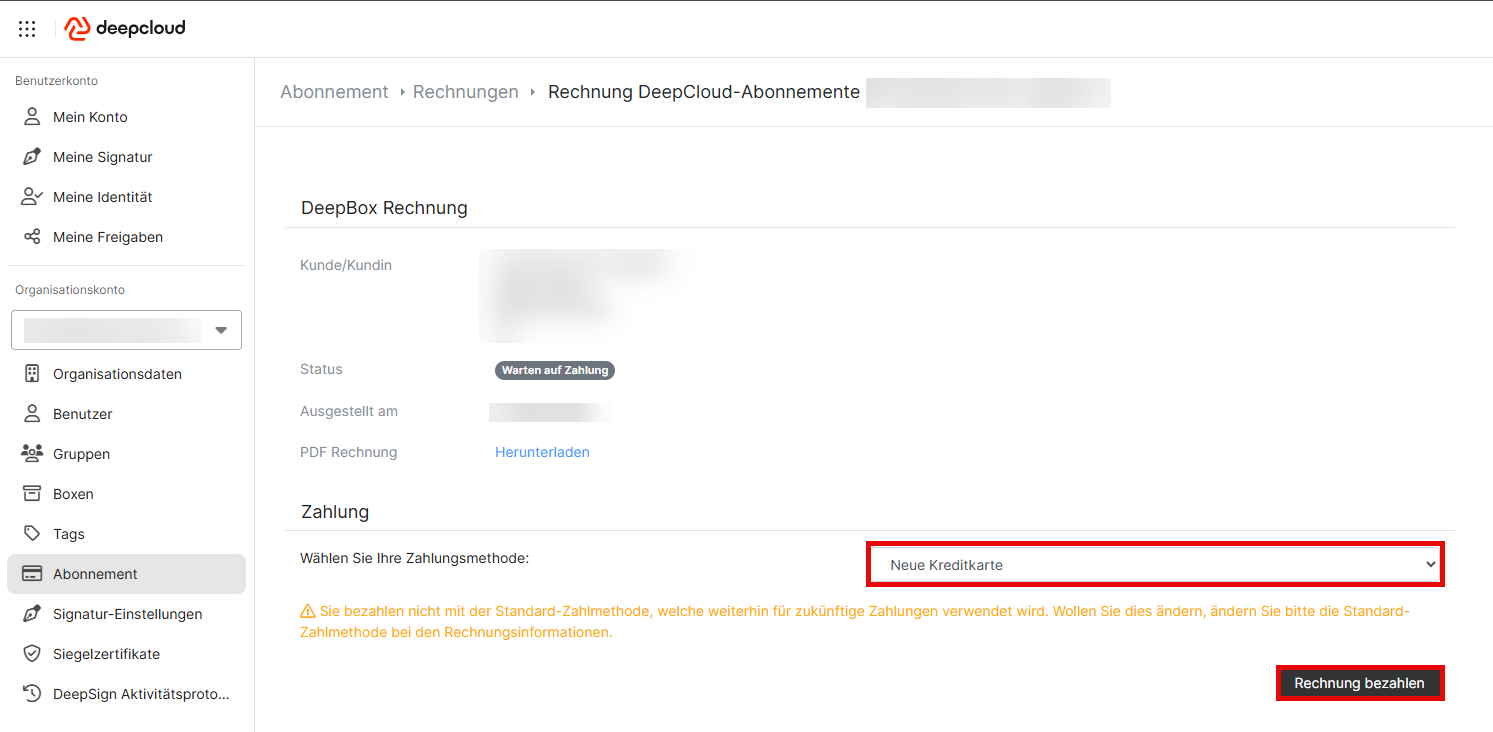The width and height of the screenshot is (1493, 732).
Task: Select the Abonnement sidebar item
Action: point(126,574)
